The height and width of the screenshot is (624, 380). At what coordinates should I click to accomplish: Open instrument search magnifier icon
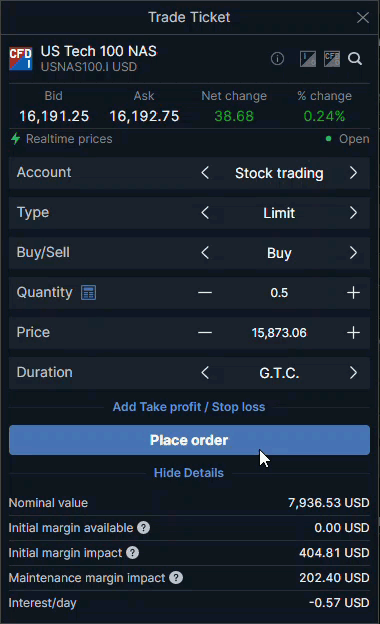point(355,58)
